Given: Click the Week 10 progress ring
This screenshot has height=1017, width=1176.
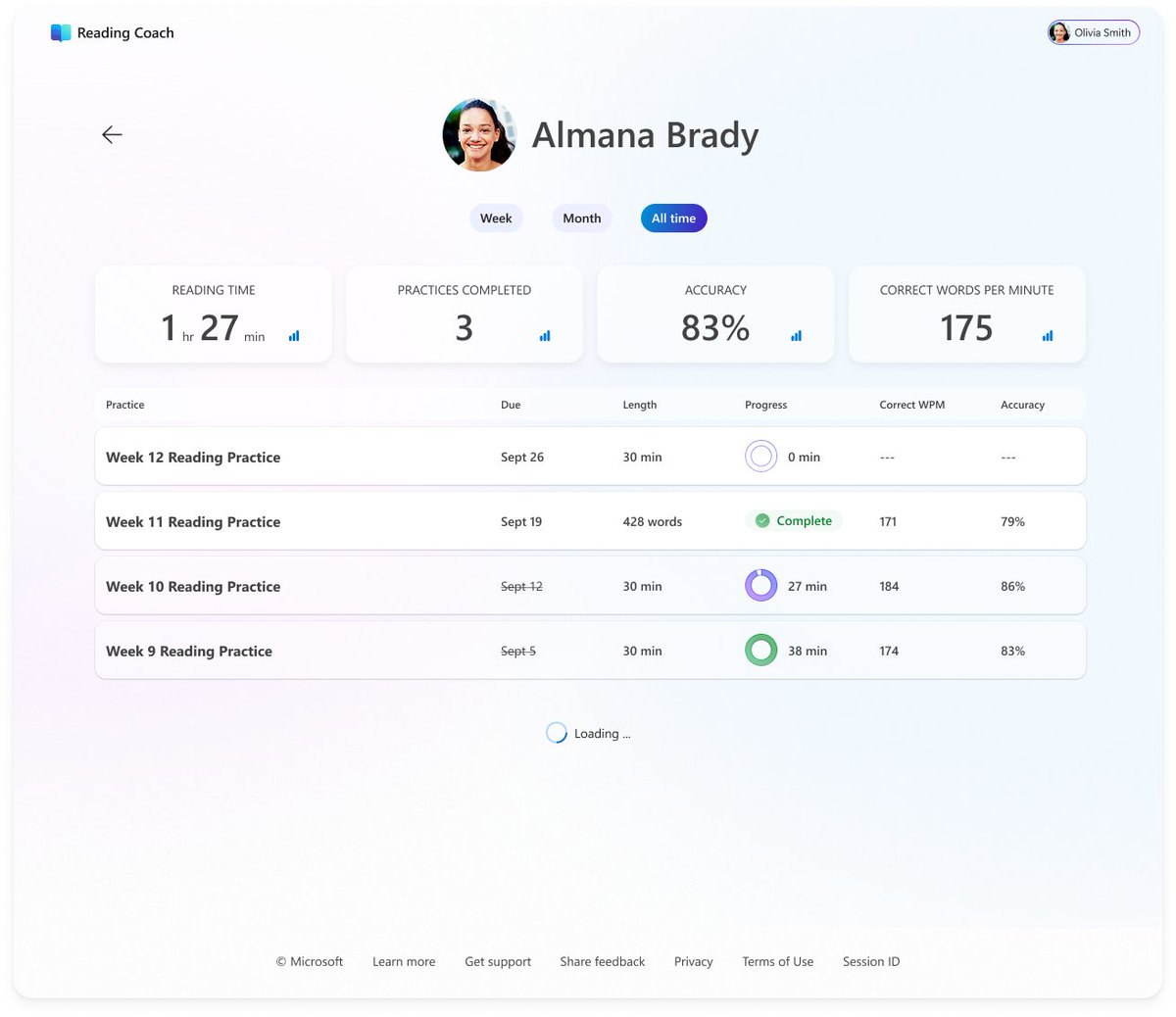Looking at the screenshot, I should (761, 586).
